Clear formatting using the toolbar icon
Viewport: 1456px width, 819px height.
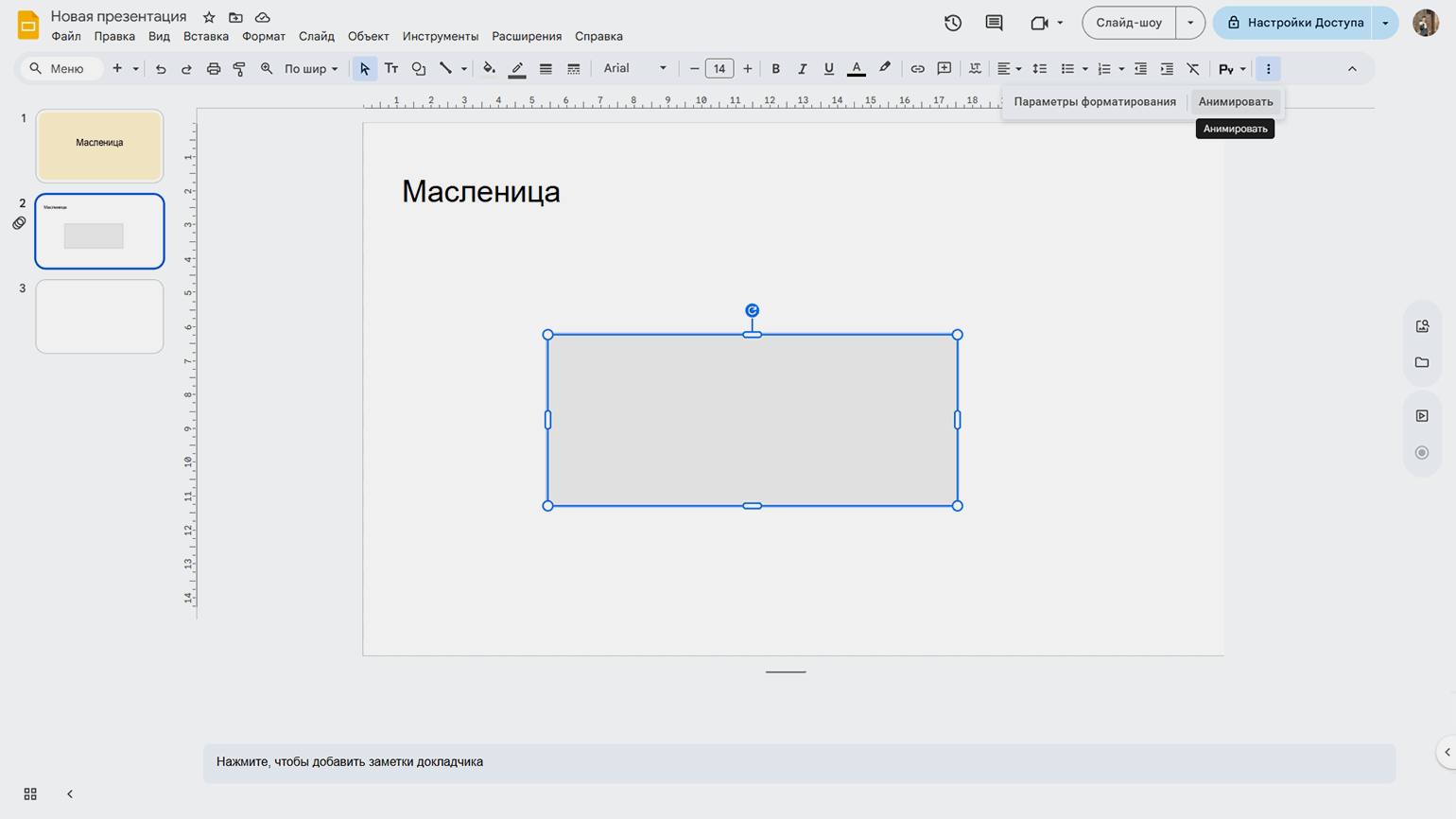(x=1193, y=69)
